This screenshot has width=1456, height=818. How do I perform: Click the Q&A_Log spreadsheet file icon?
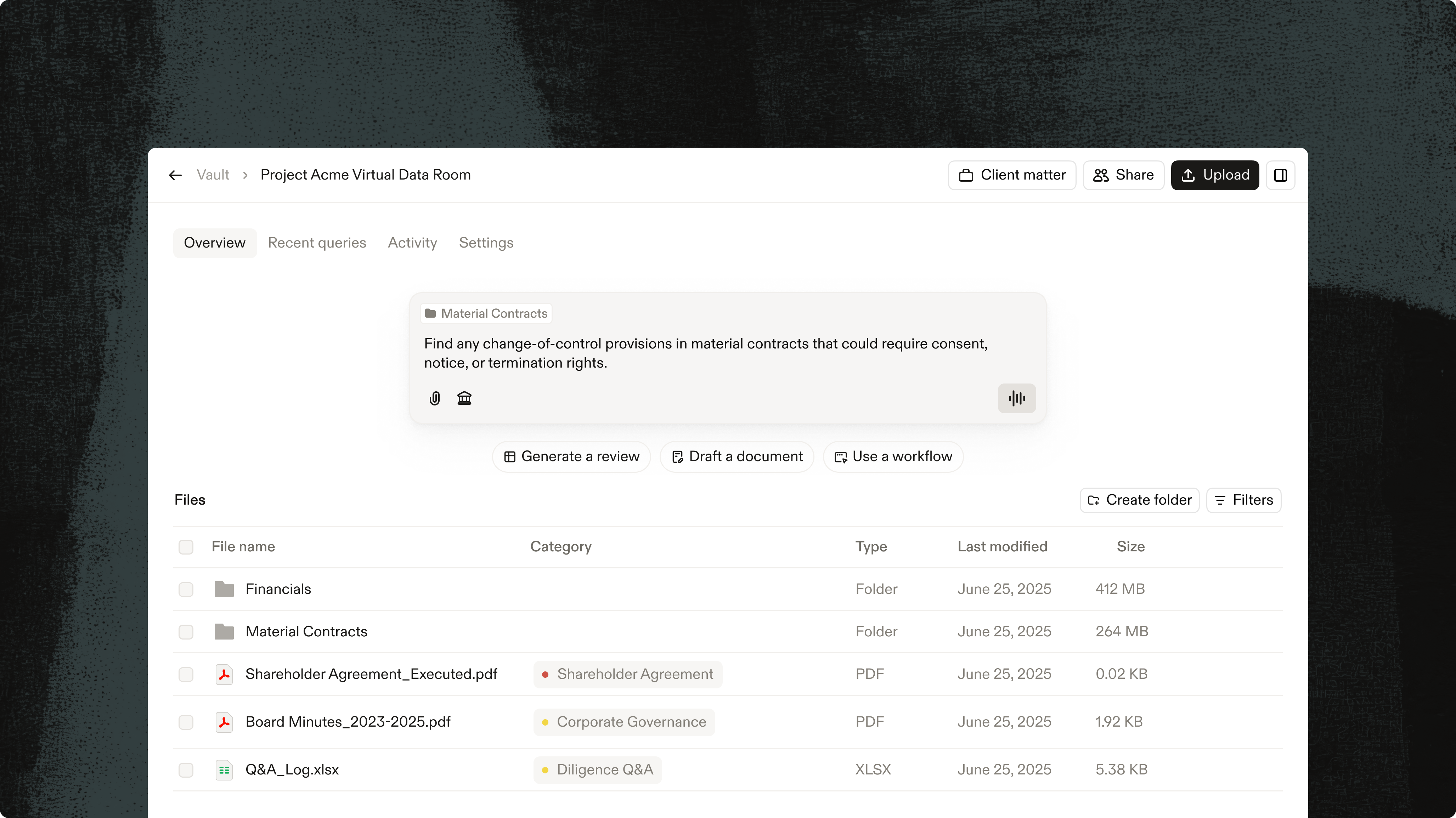pyautogui.click(x=224, y=770)
